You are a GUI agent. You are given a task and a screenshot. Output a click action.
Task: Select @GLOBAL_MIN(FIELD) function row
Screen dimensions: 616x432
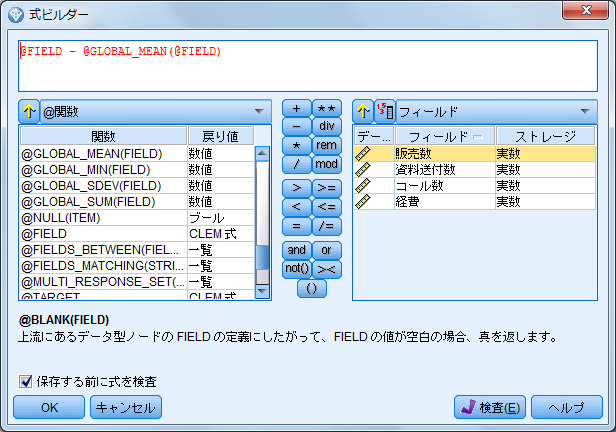point(137,170)
